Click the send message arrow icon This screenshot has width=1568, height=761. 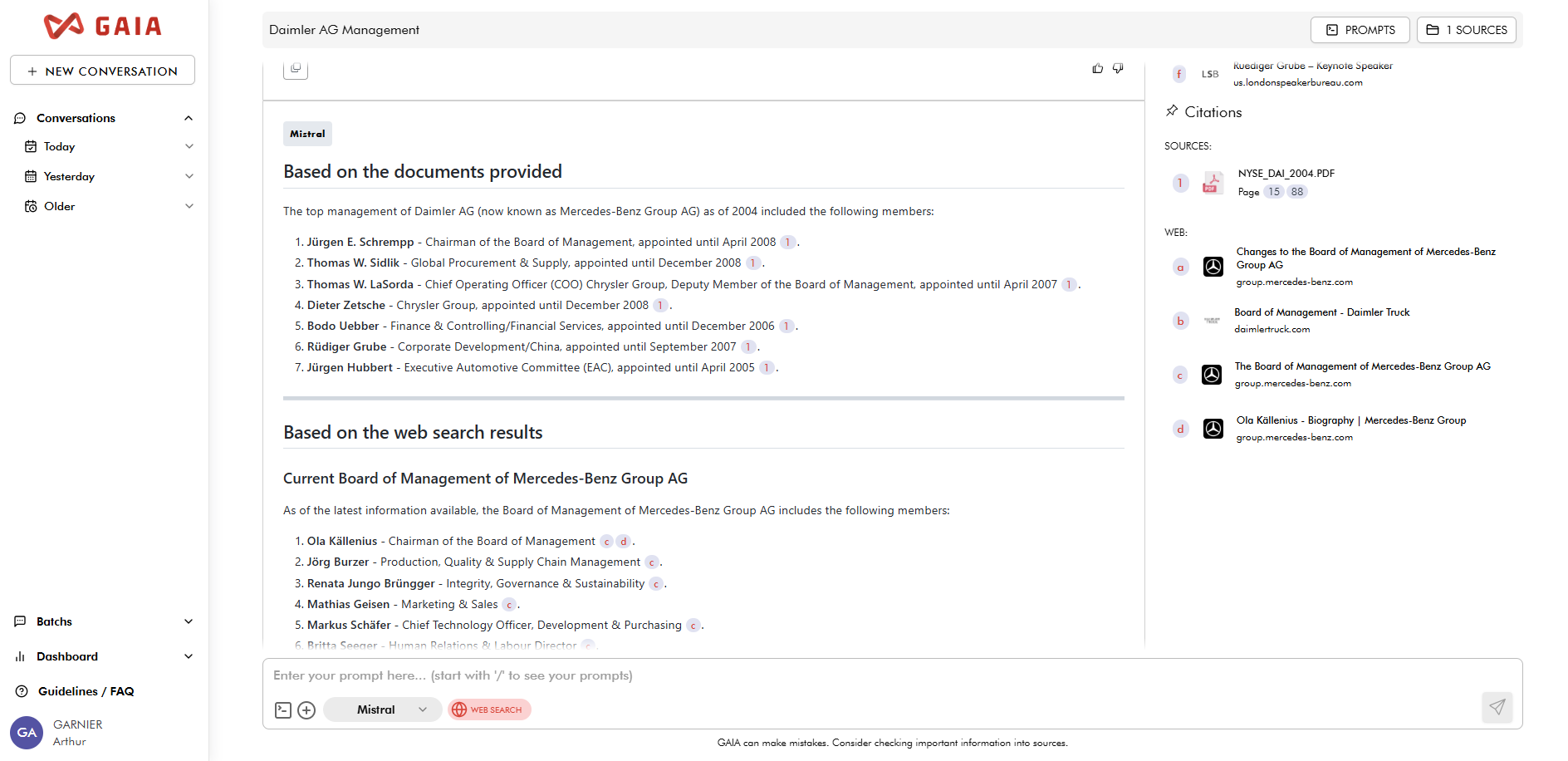(1497, 707)
